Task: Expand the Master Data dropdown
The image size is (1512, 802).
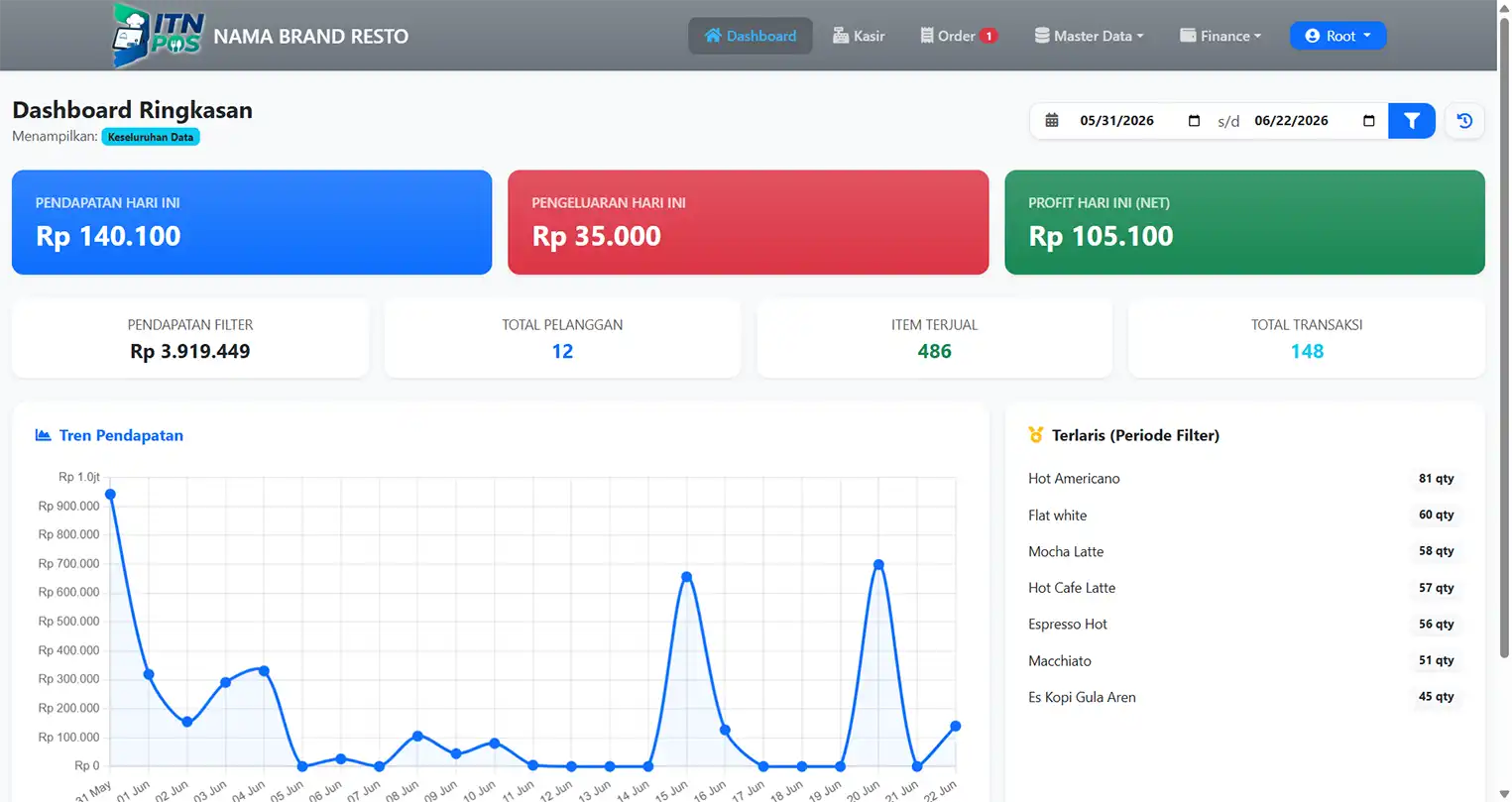Action: (x=1089, y=36)
